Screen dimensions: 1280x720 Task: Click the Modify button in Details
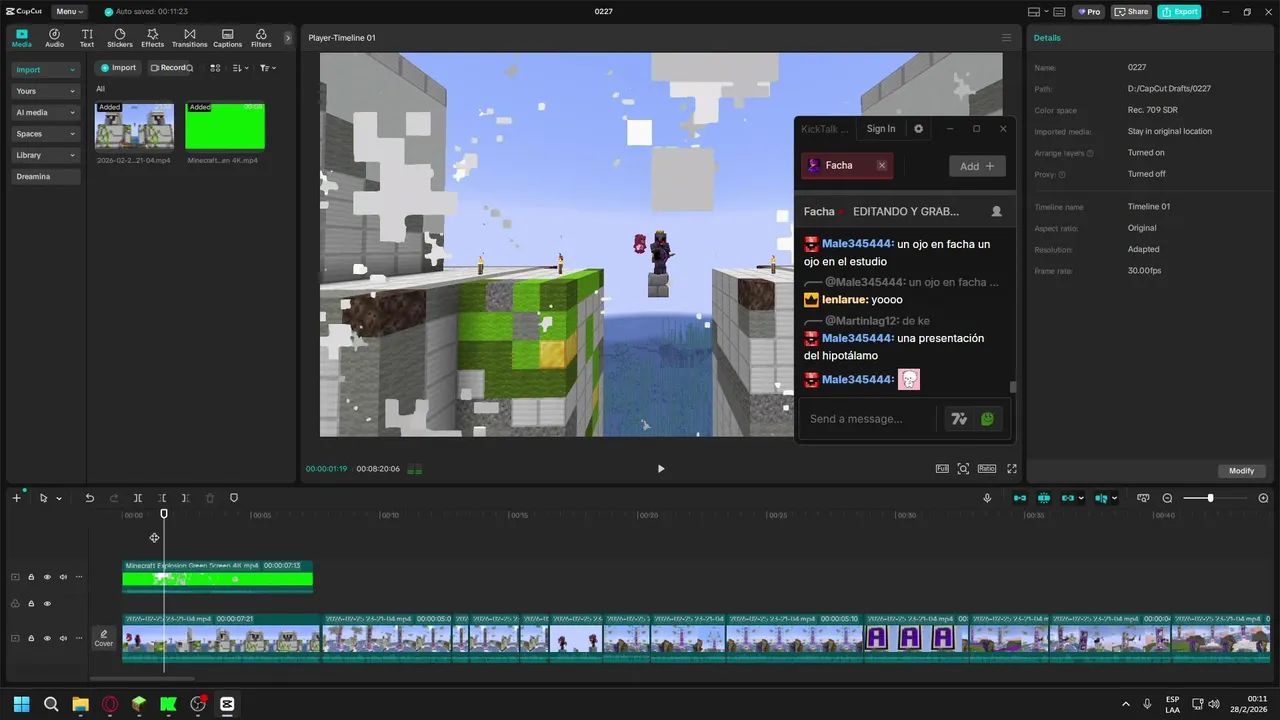coord(1241,471)
